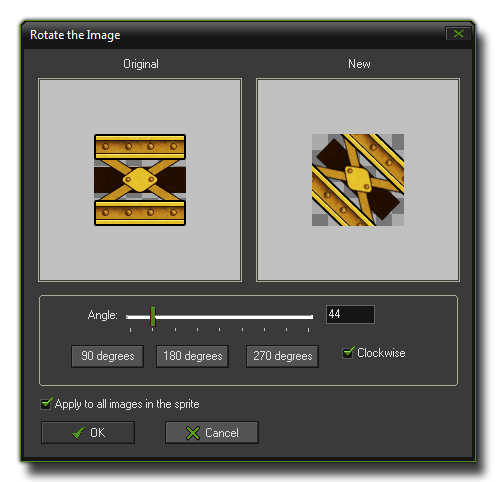Image resolution: width=496 pixels, height=482 pixels.
Task: Click the Clockwise label text
Action: click(381, 353)
